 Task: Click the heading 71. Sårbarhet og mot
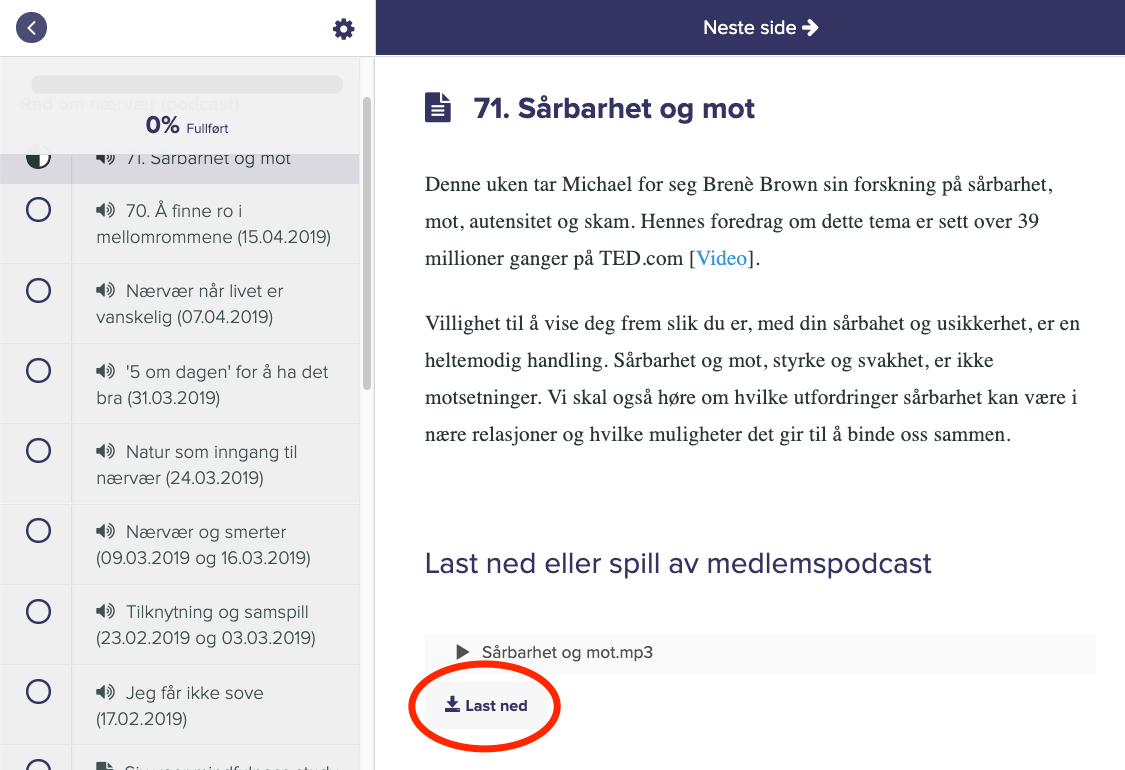click(614, 108)
